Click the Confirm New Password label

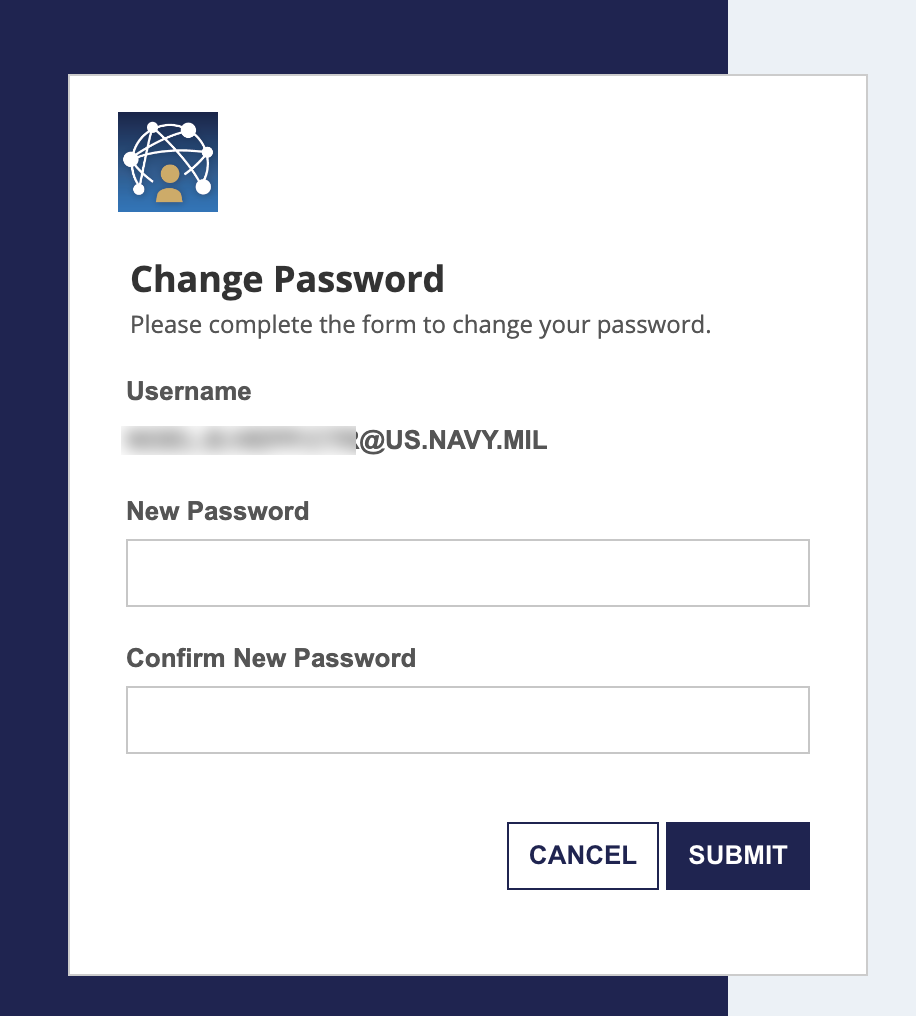click(270, 658)
